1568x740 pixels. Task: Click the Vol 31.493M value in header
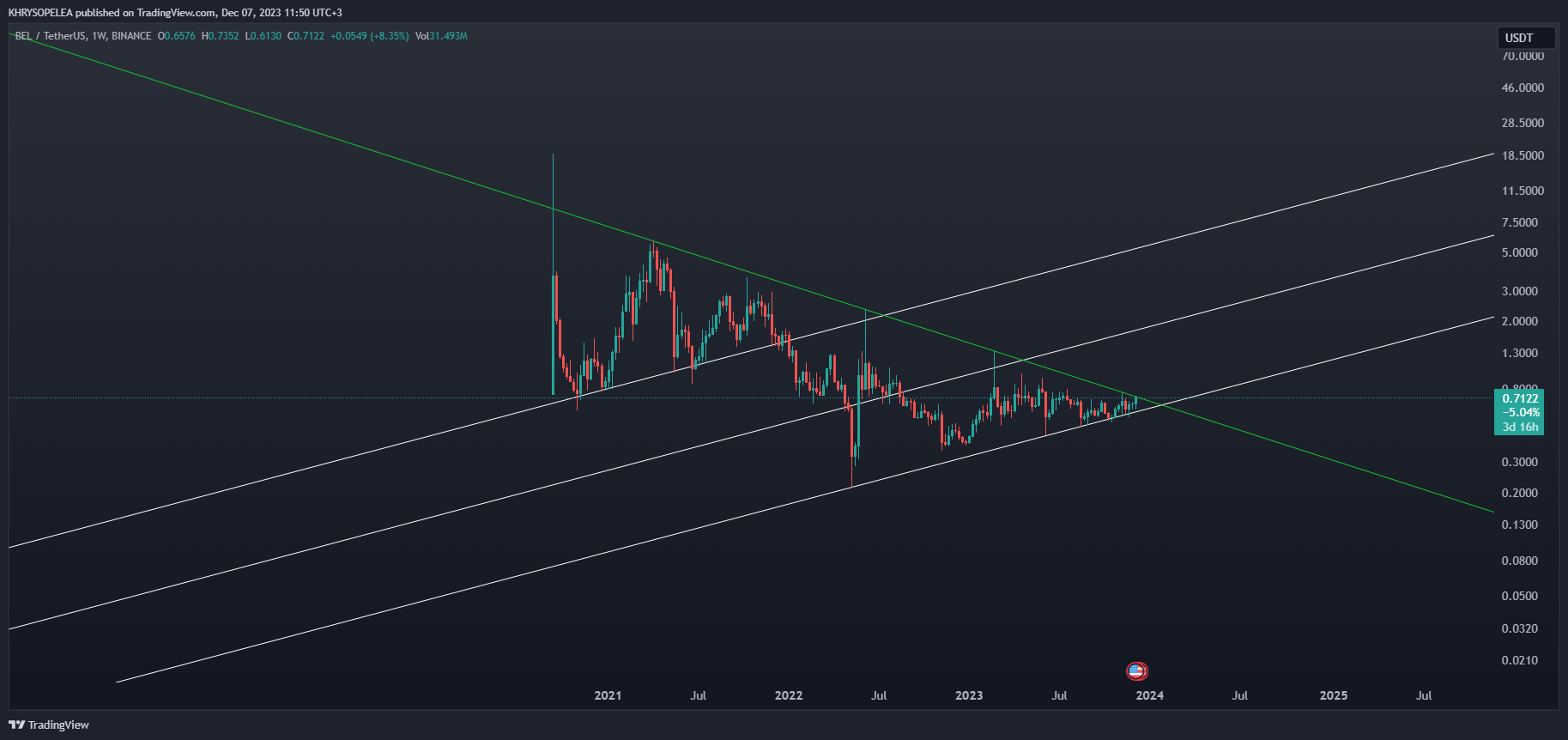coord(441,36)
